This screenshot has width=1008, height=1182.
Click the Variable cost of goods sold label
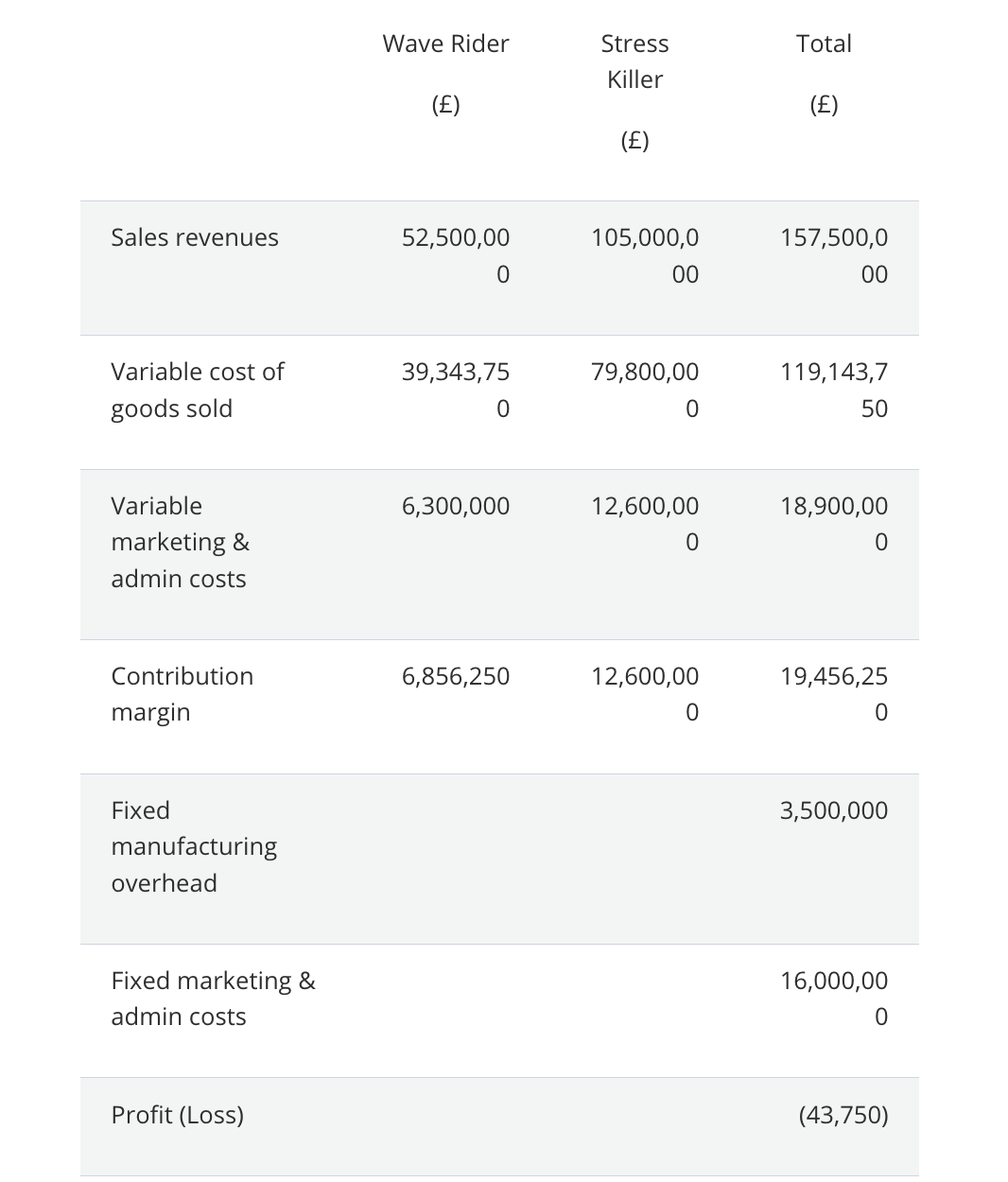197,390
